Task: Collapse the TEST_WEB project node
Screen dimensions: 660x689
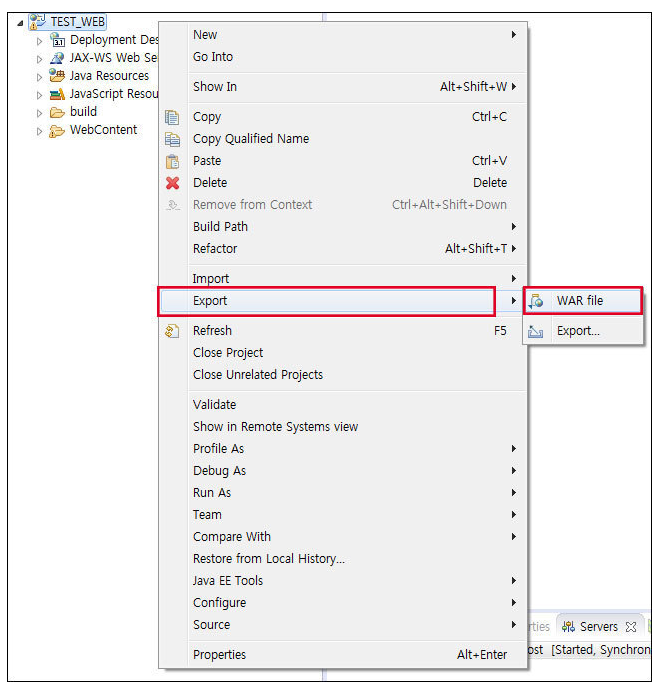Action: coord(20,23)
